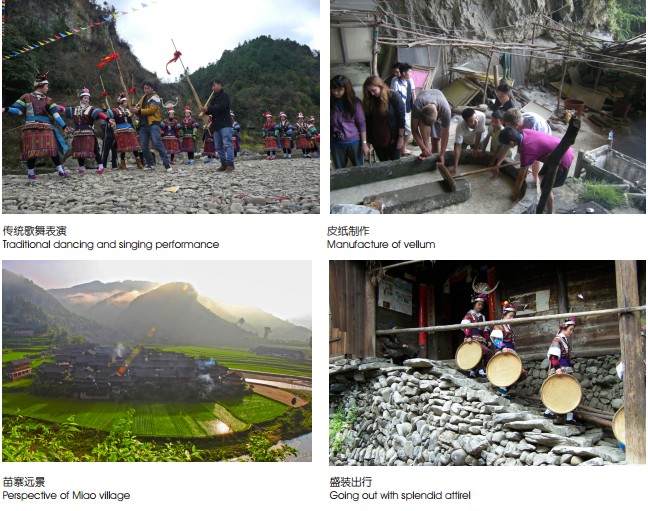
Task: Click the silver horn headdress woman
Action: (x=478, y=327)
